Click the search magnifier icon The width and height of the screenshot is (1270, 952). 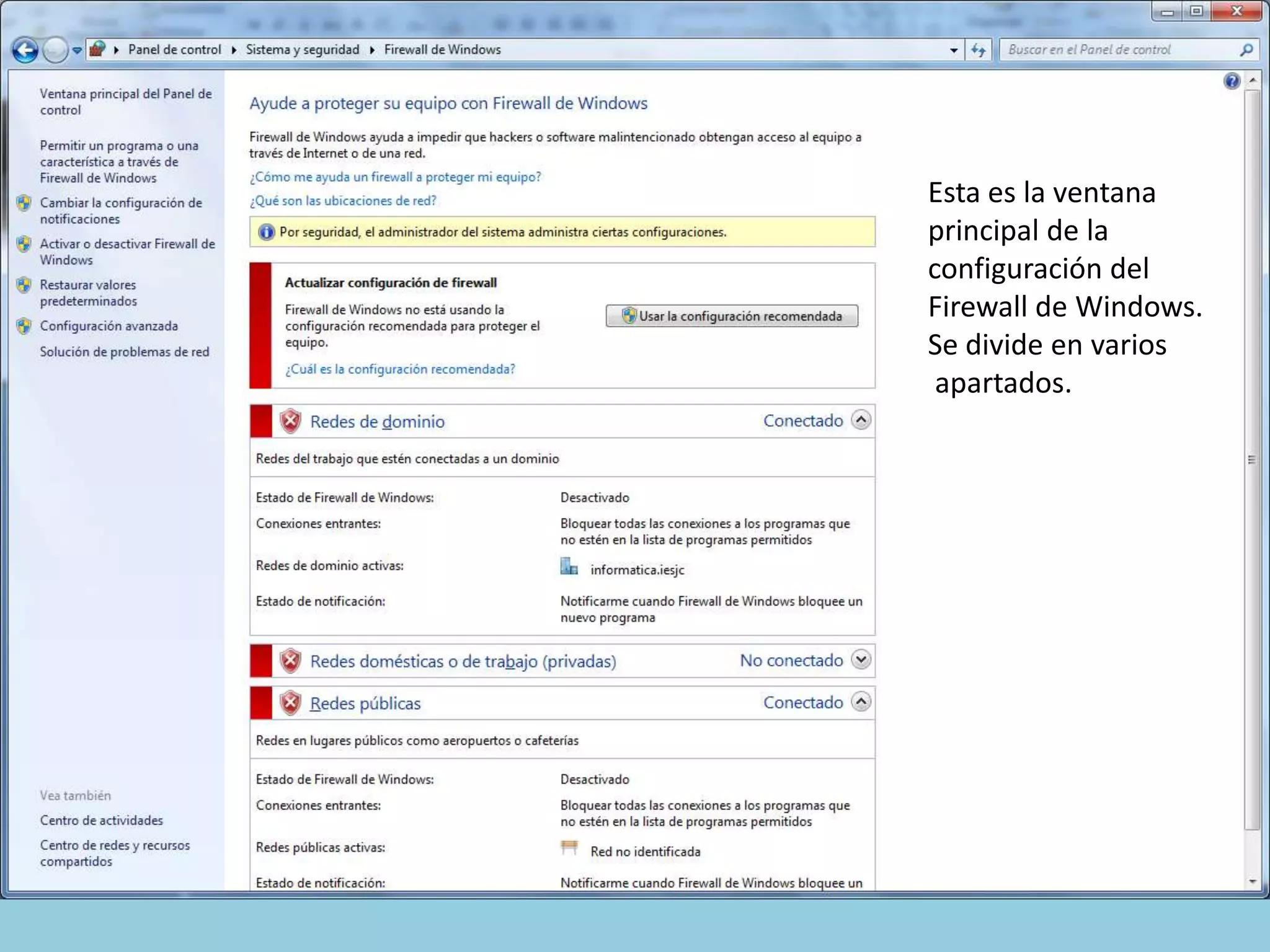pos(1246,50)
